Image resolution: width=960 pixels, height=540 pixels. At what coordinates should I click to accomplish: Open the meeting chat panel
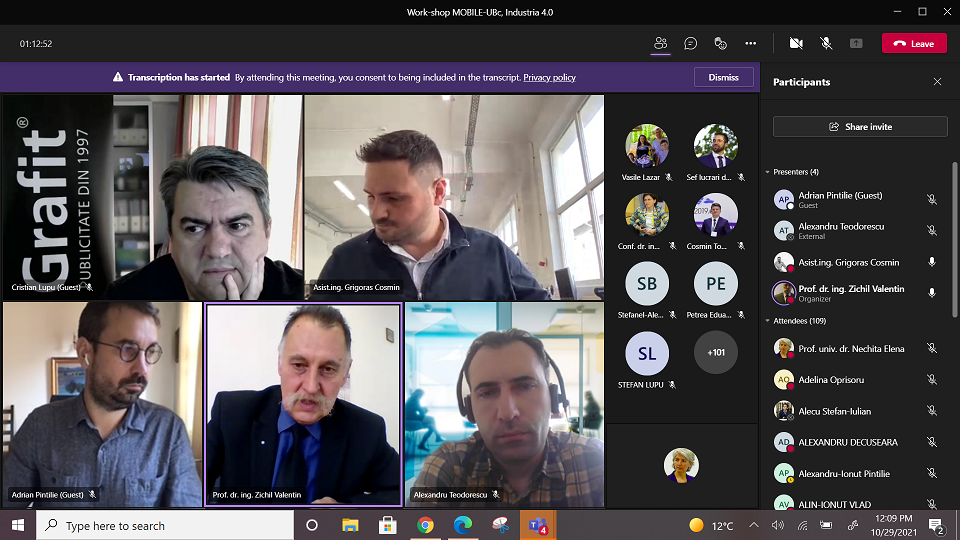691,43
